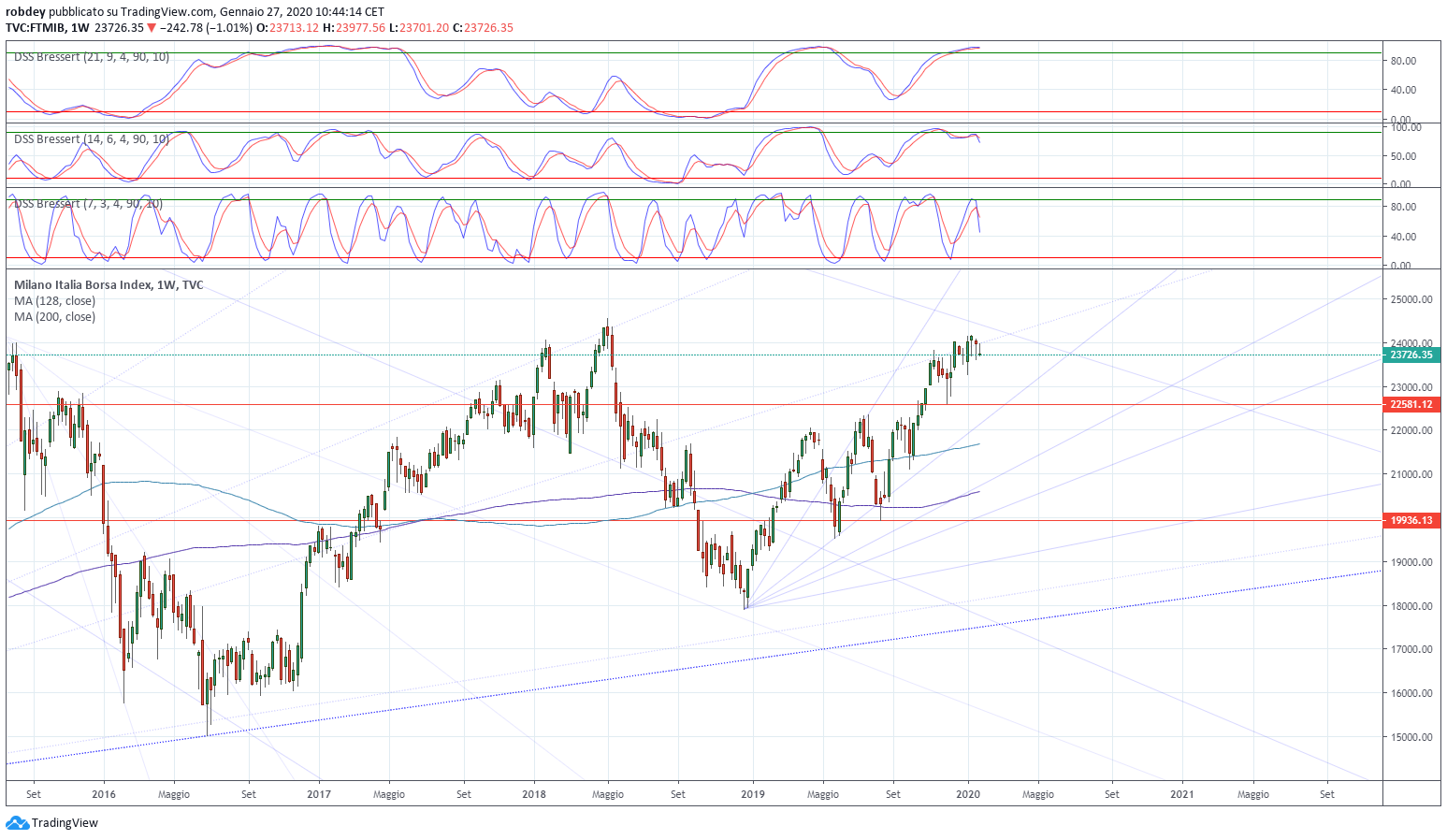
Task: Select the DSS Bressert (21, 9, 4, 90, 10) label
Action: (x=92, y=57)
